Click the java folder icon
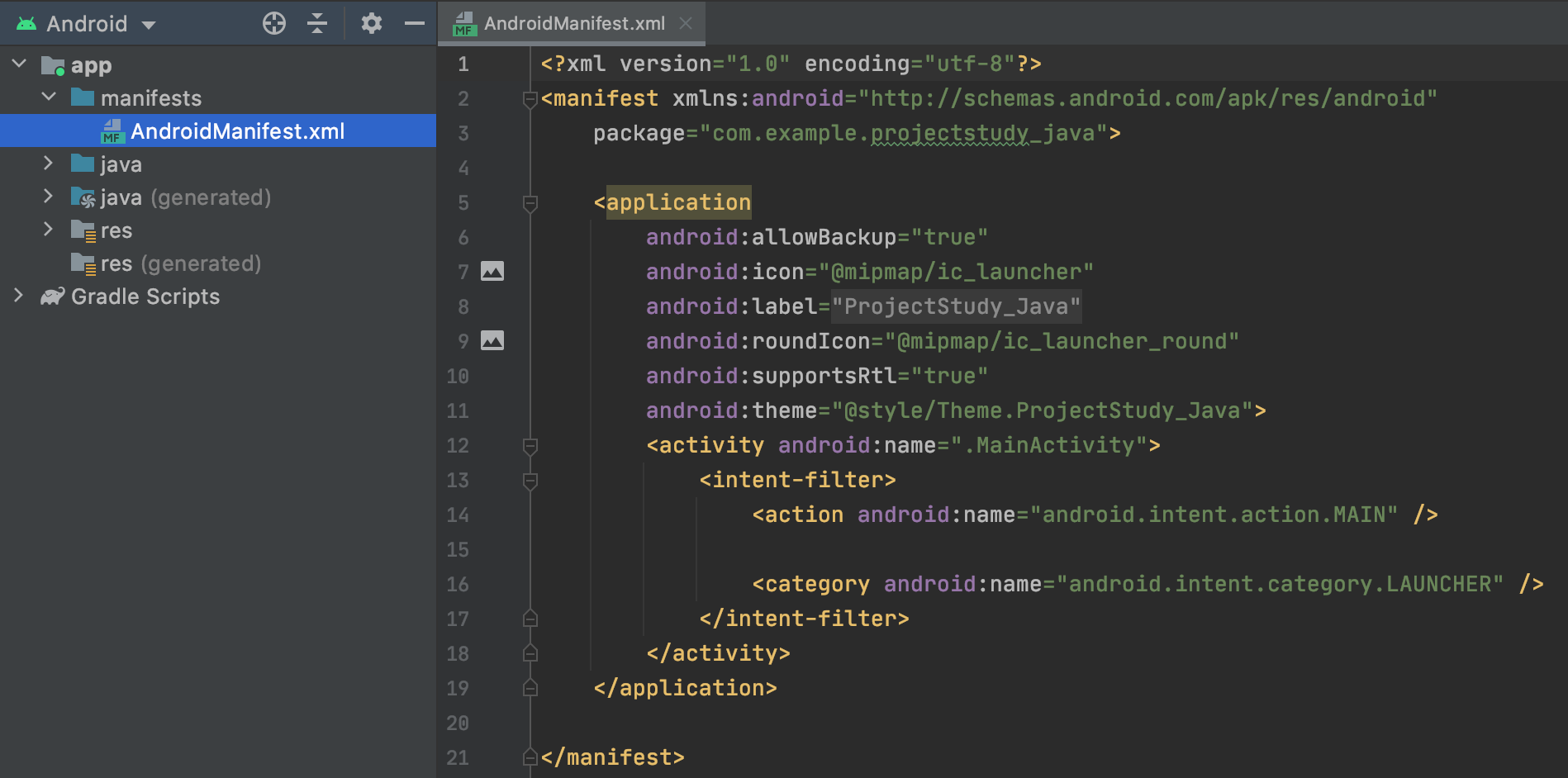 pos(83,163)
